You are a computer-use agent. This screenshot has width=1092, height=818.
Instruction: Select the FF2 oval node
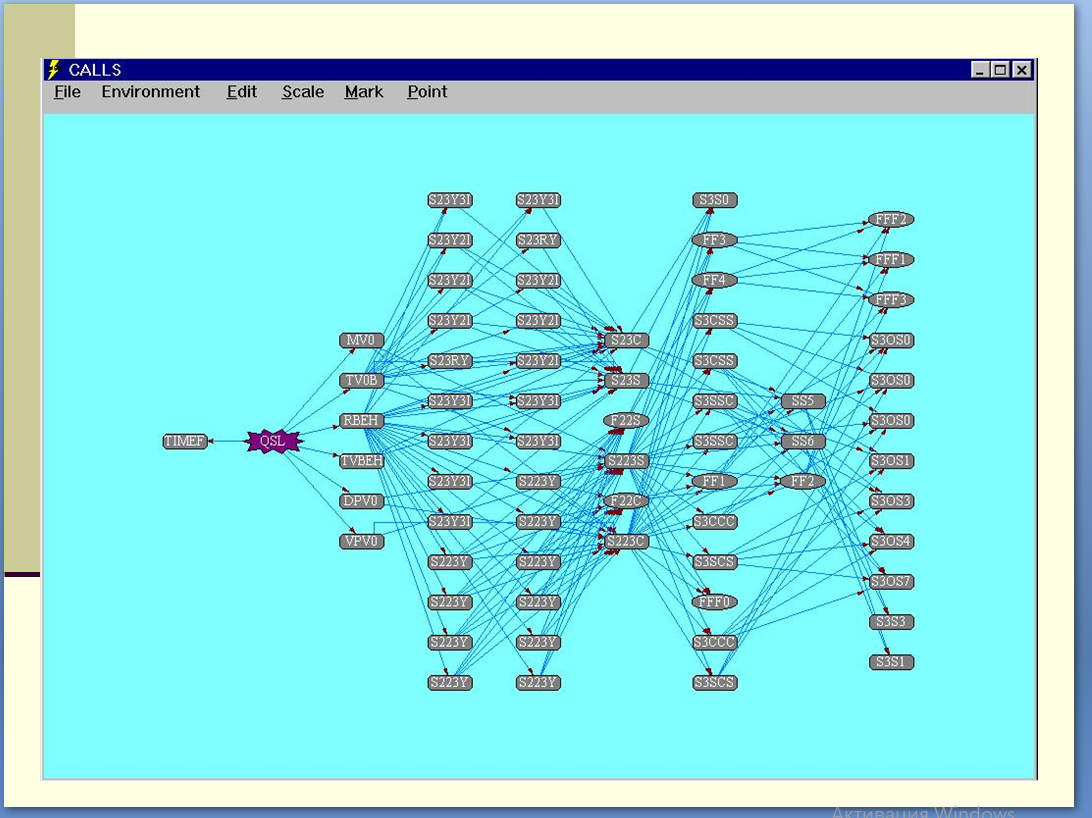803,482
